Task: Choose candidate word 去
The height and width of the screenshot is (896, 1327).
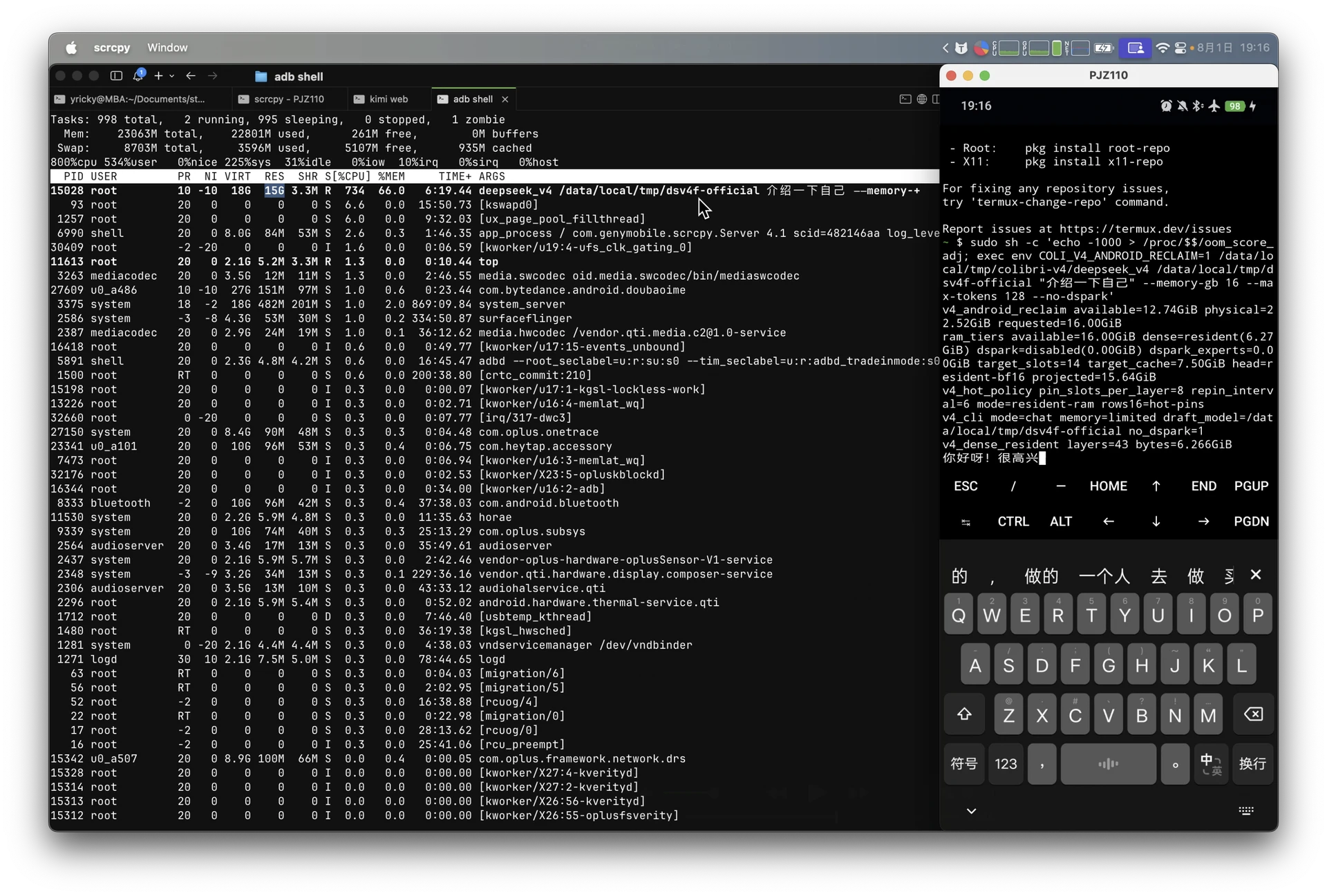Action: click(x=1158, y=575)
